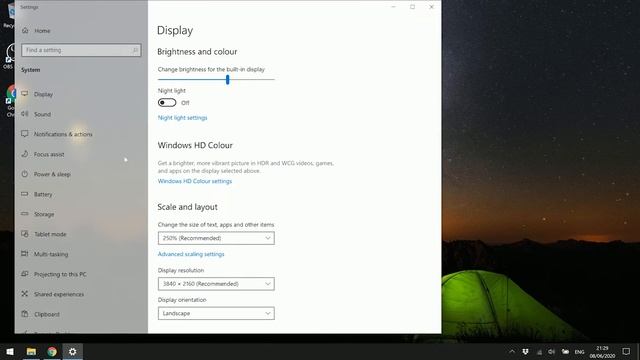Click the Display monitor icon in sidebar
The image size is (640, 360).
(x=25, y=93)
